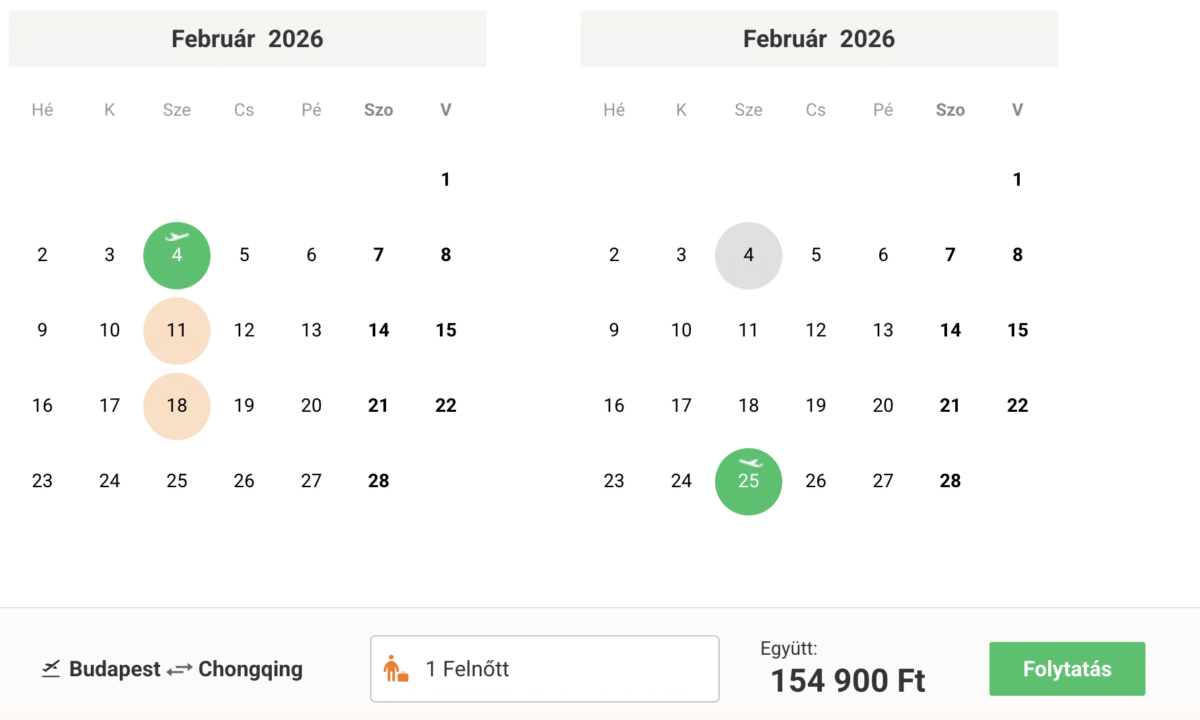Click the round-trip arrows between Budapest and Chongqing
The height and width of the screenshot is (720, 1200).
coord(180,670)
